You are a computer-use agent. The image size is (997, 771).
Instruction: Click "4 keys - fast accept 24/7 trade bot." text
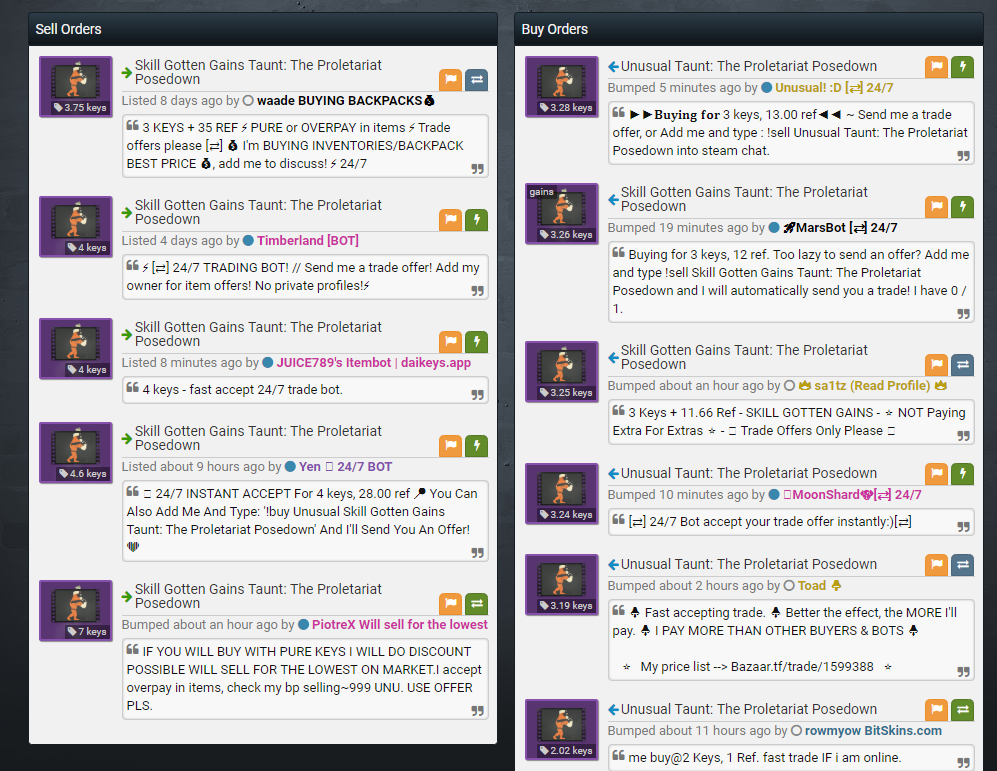[x=242, y=390]
